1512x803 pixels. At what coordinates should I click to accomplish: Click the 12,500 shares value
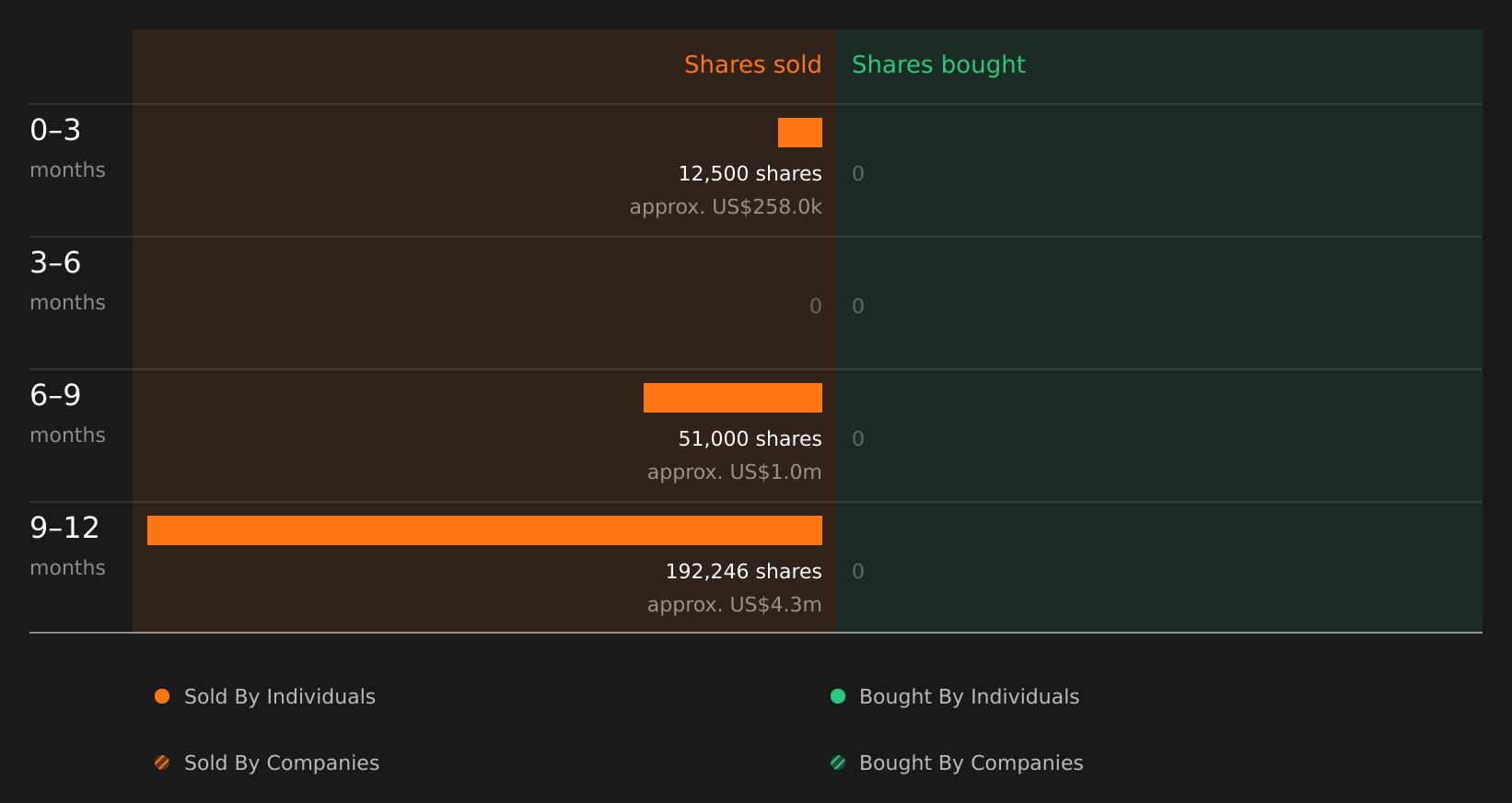[750, 174]
